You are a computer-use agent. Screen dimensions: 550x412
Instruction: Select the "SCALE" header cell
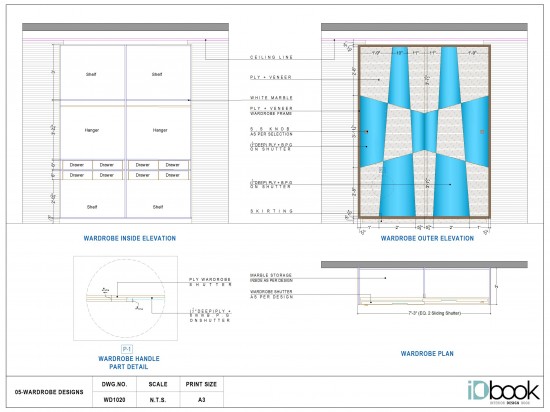point(158,384)
